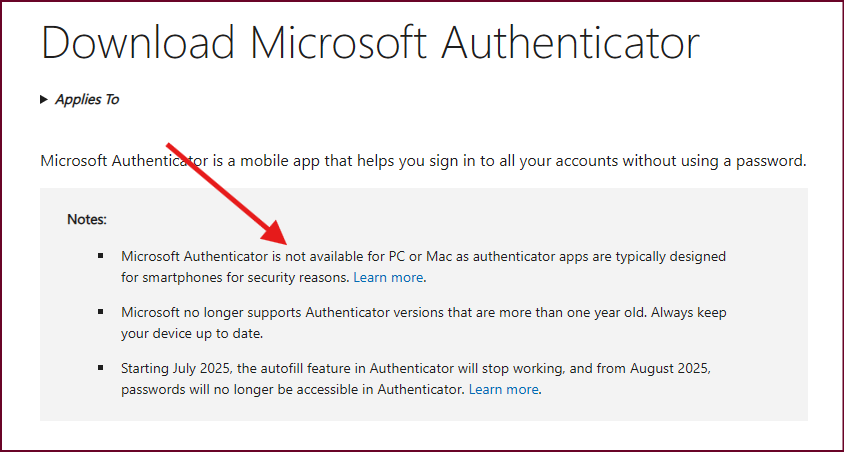Open Learn more link about PC or Mac availability
This screenshot has height=452, width=844.
click(388, 278)
